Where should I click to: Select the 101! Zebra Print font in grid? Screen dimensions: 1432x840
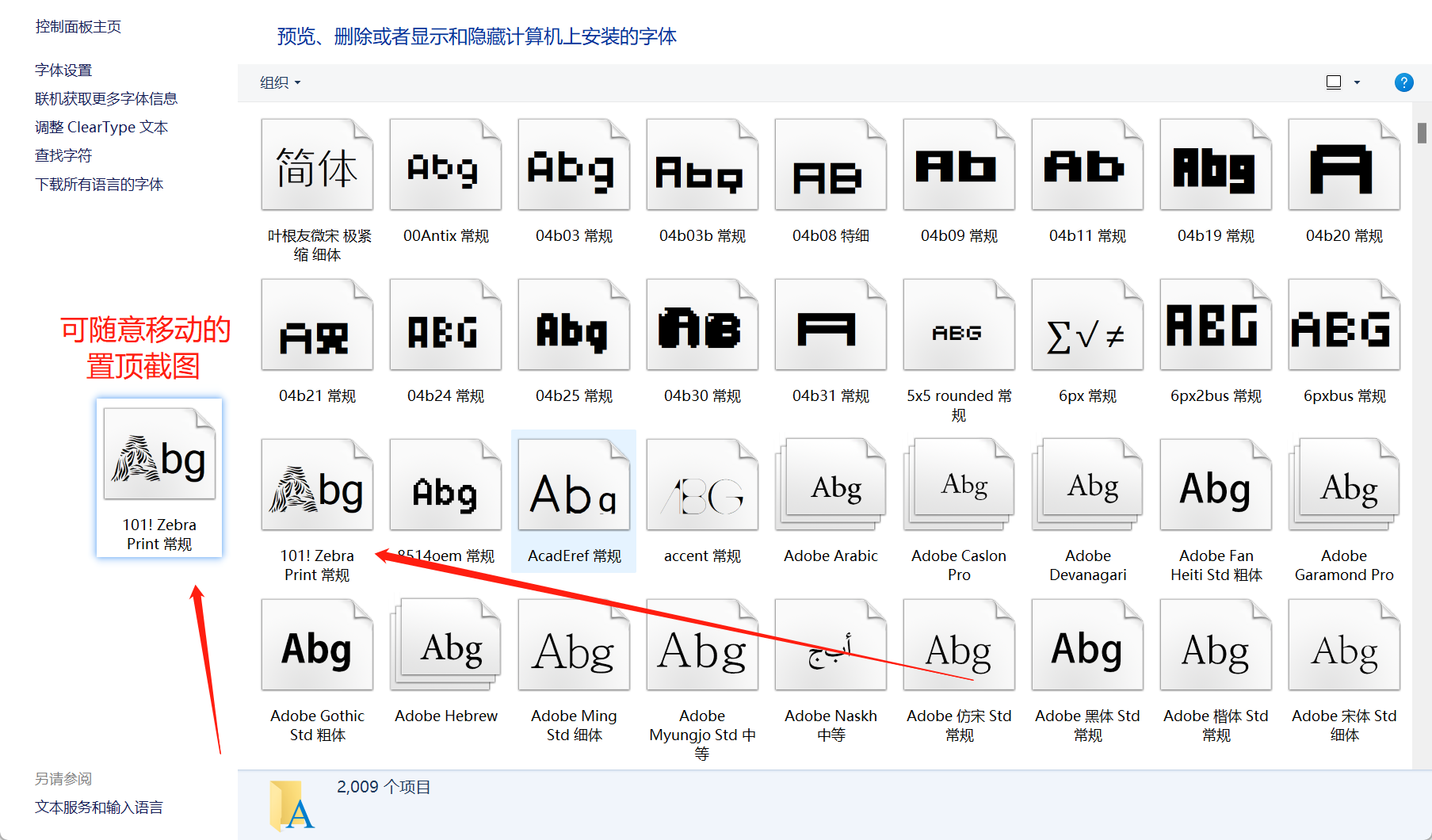pyautogui.click(x=317, y=485)
